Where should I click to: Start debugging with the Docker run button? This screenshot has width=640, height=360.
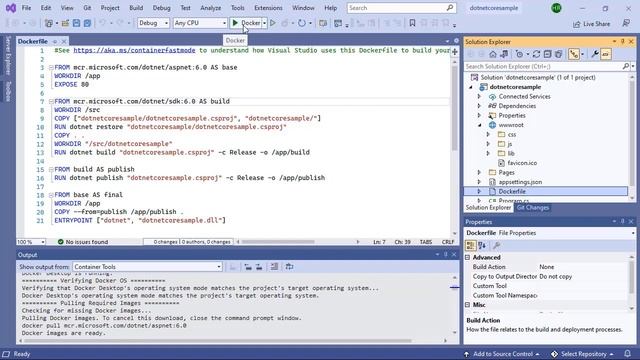pos(246,23)
